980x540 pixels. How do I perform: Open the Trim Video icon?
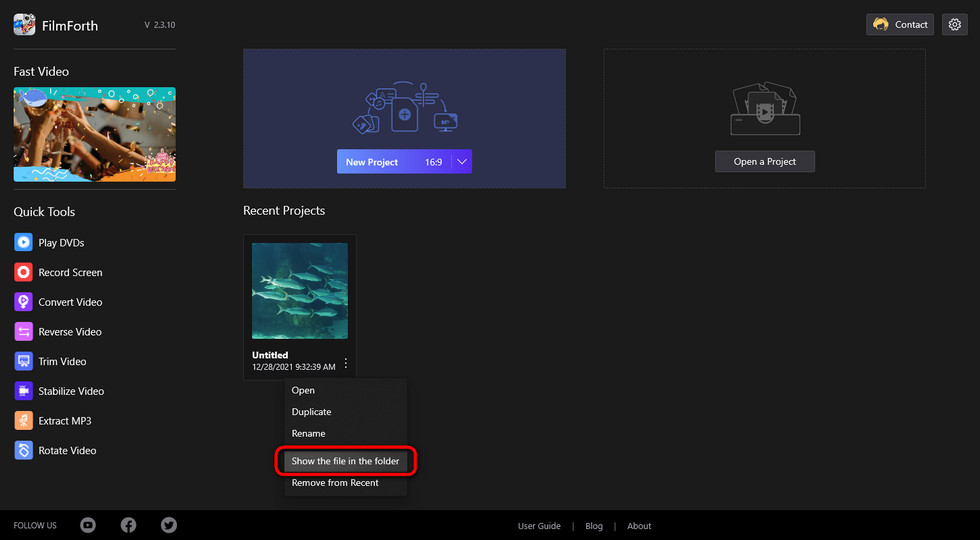[23, 361]
